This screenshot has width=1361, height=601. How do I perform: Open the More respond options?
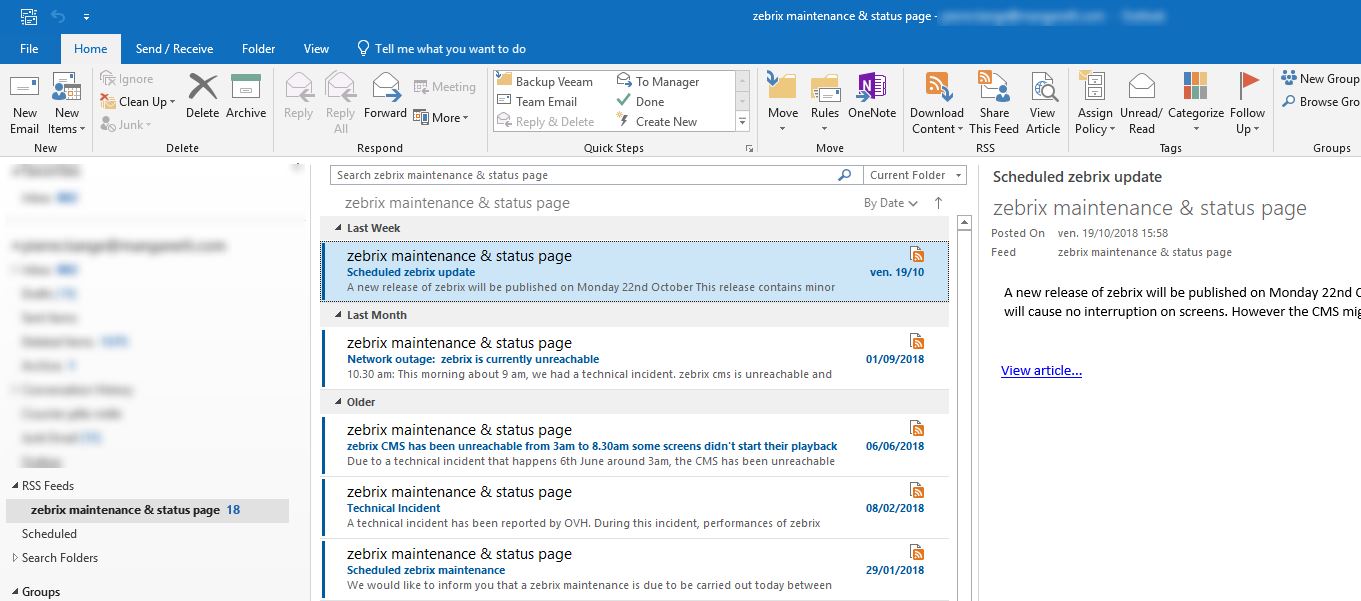pos(441,118)
